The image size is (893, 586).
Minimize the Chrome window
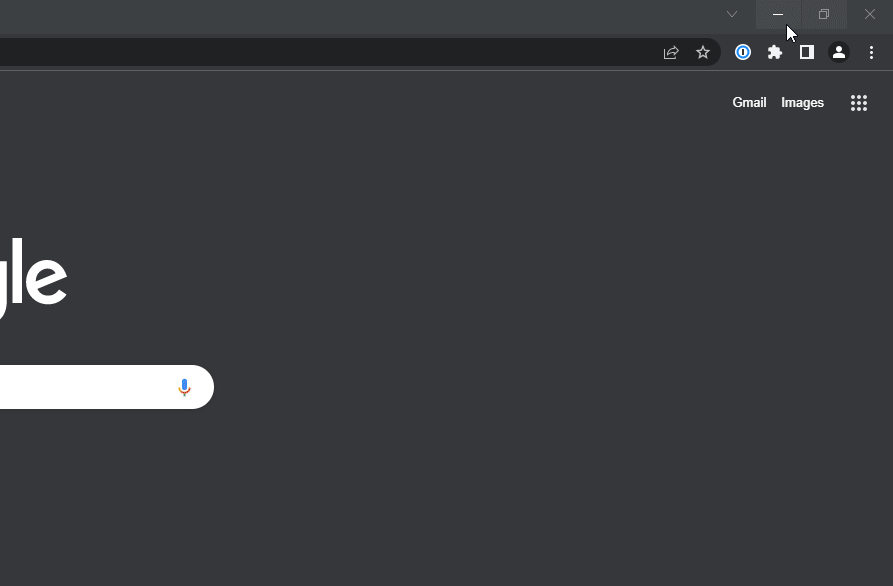click(778, 14)
